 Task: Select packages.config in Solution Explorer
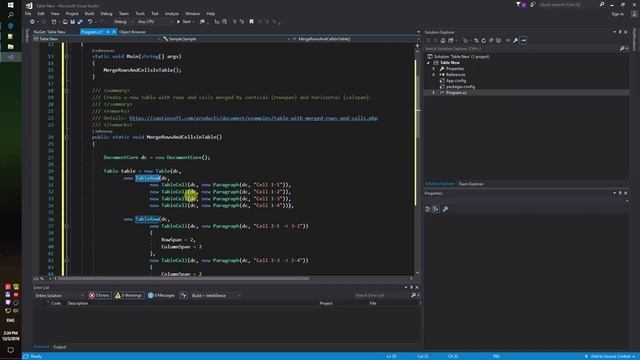(460, 87)
